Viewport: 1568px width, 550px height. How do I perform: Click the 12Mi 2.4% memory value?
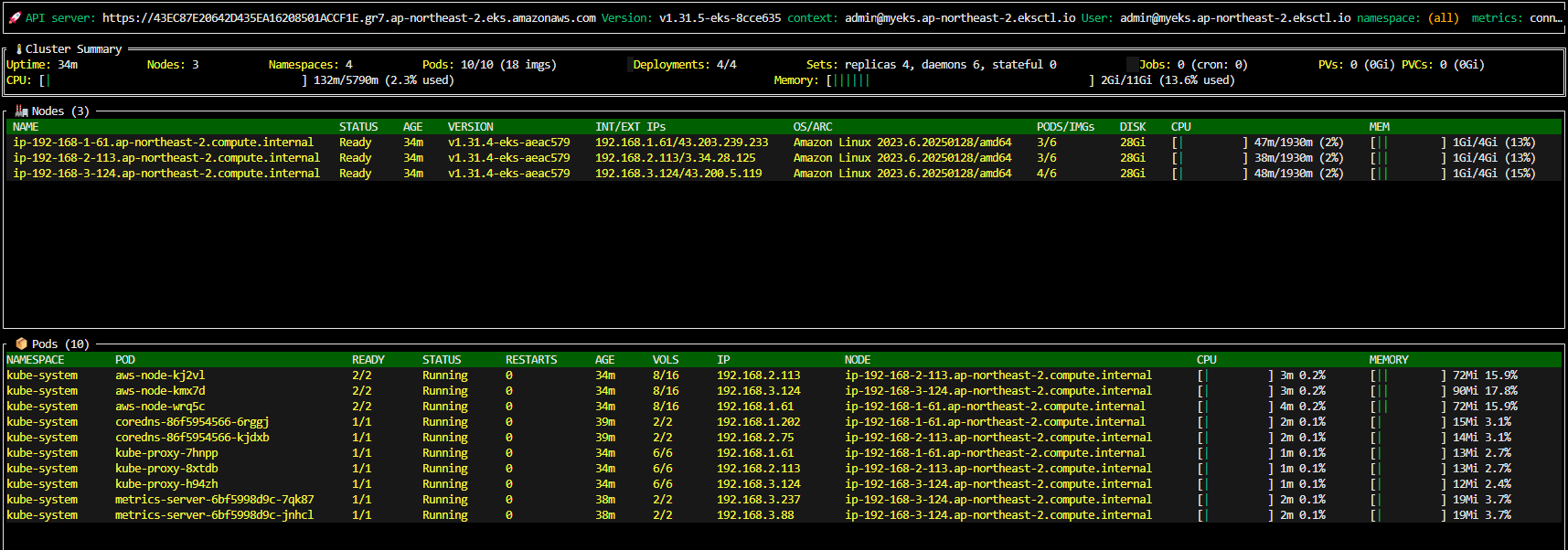[1482, 483]
